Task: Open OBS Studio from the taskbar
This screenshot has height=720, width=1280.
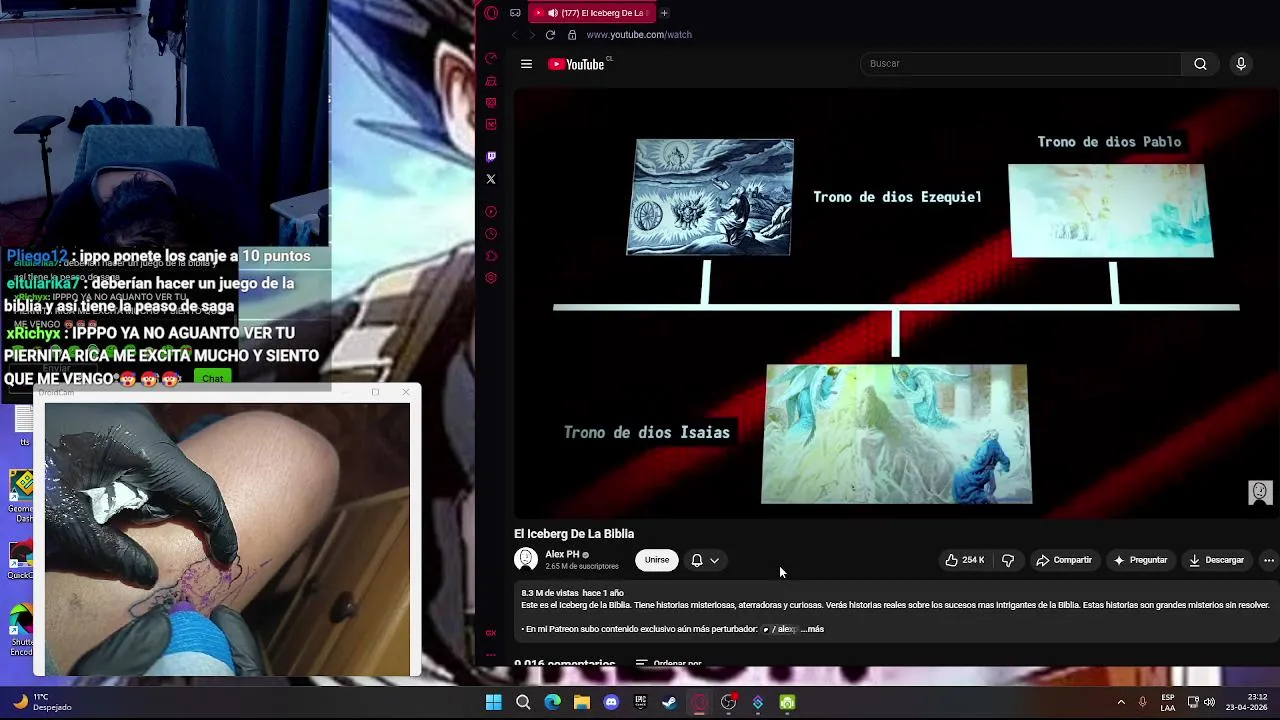Action: pyautogui.click(x=728, y=702)
